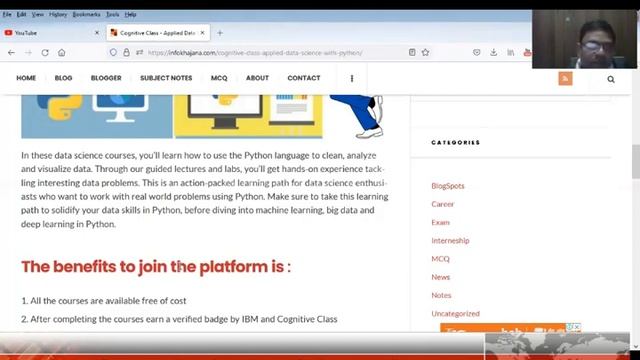Viewport: 640px width, 360px height.
Task: Open the MCQ navigation link
Action: point(219,78)
